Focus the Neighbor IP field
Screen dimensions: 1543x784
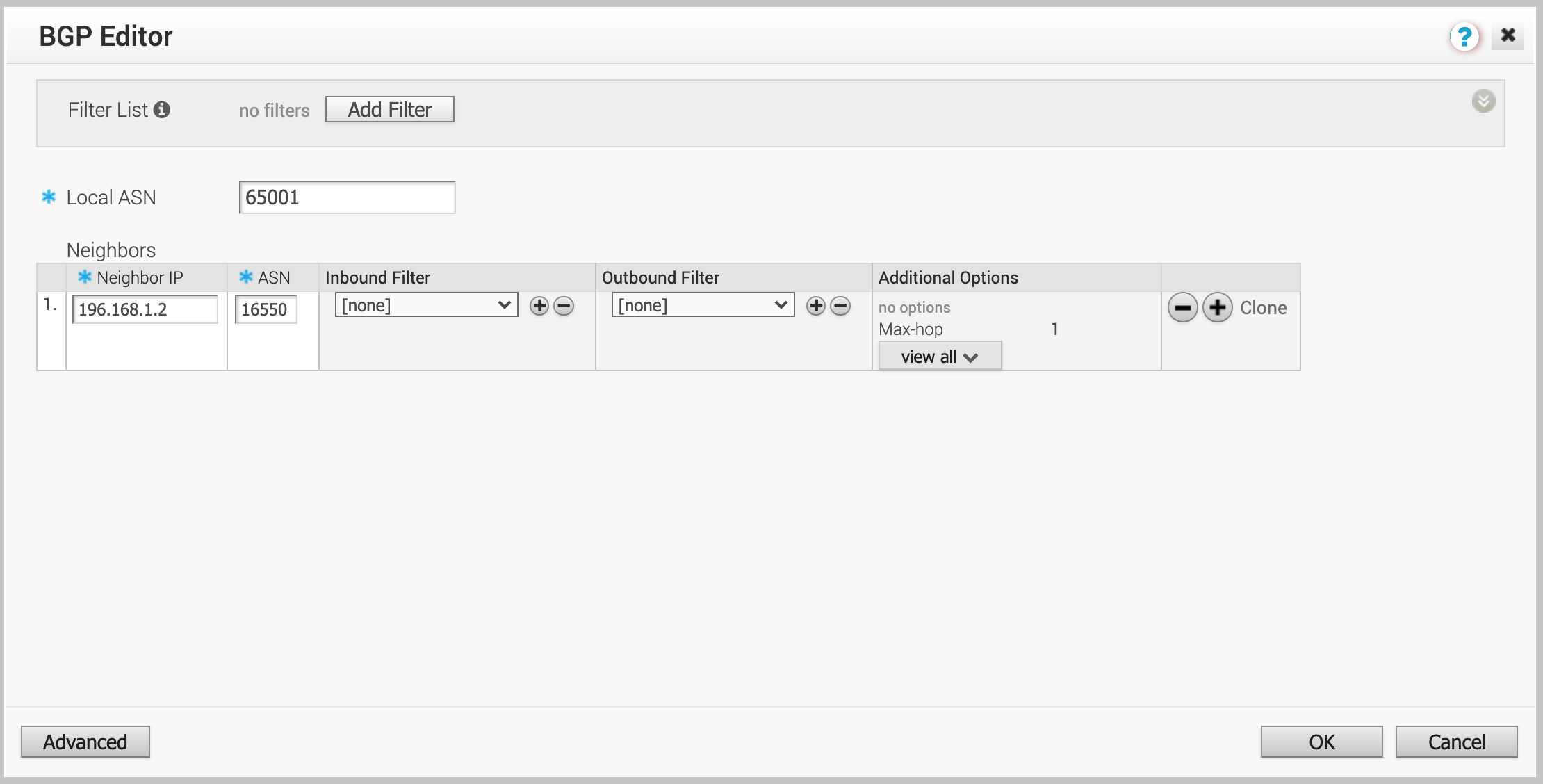[145, 309]
